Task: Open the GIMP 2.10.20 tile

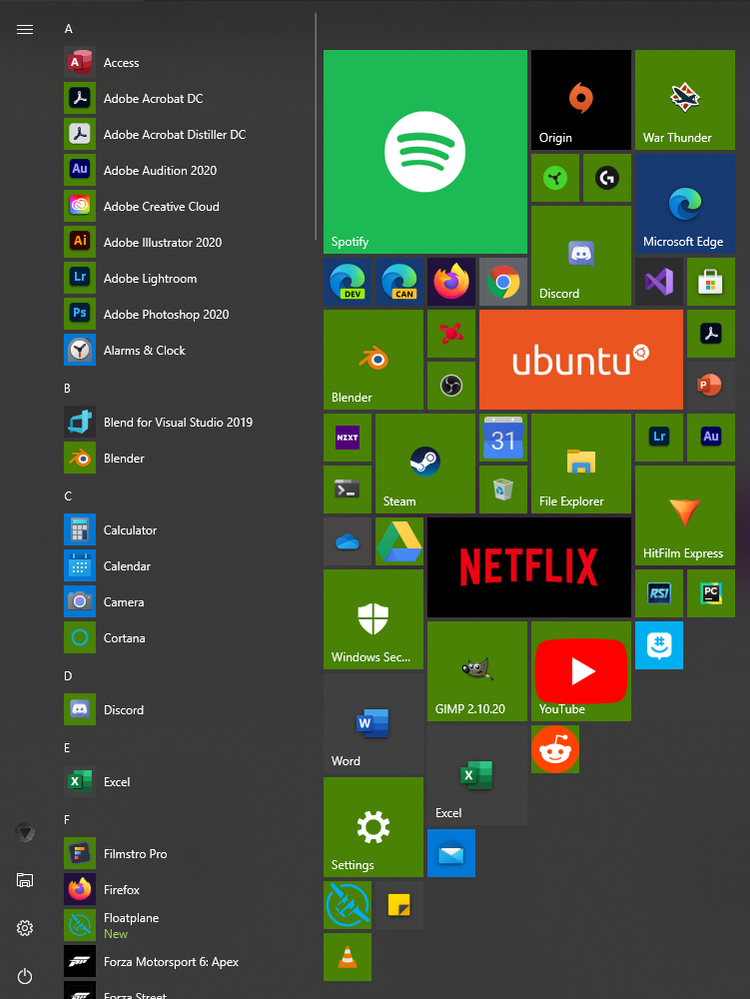Action: click(477, 671)
